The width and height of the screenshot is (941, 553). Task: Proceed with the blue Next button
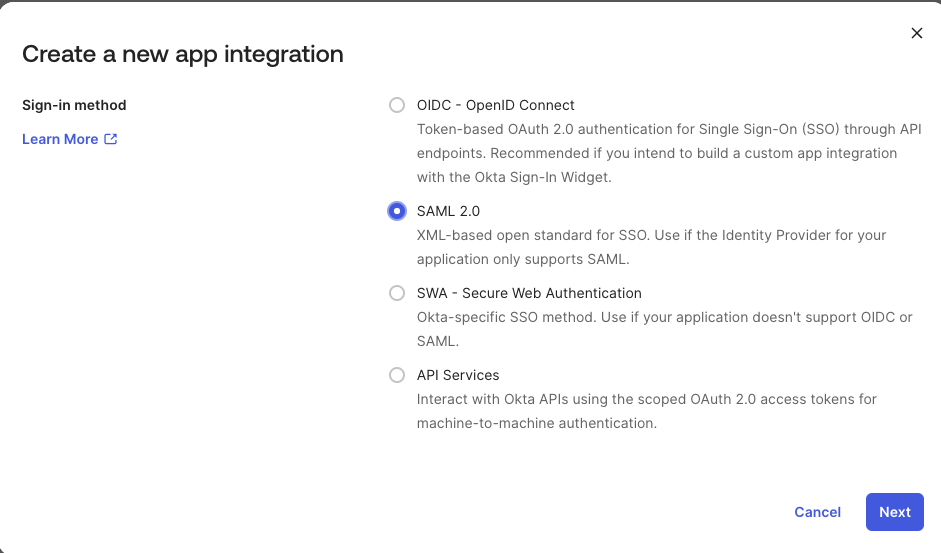click(894, 512)
